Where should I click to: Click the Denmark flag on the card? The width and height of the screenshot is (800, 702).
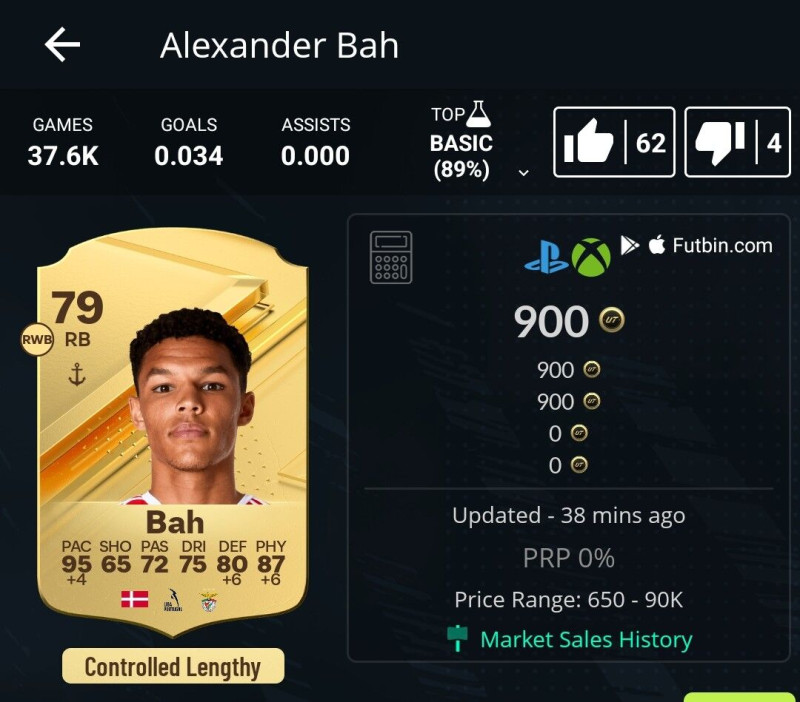(x=135, y=599)
